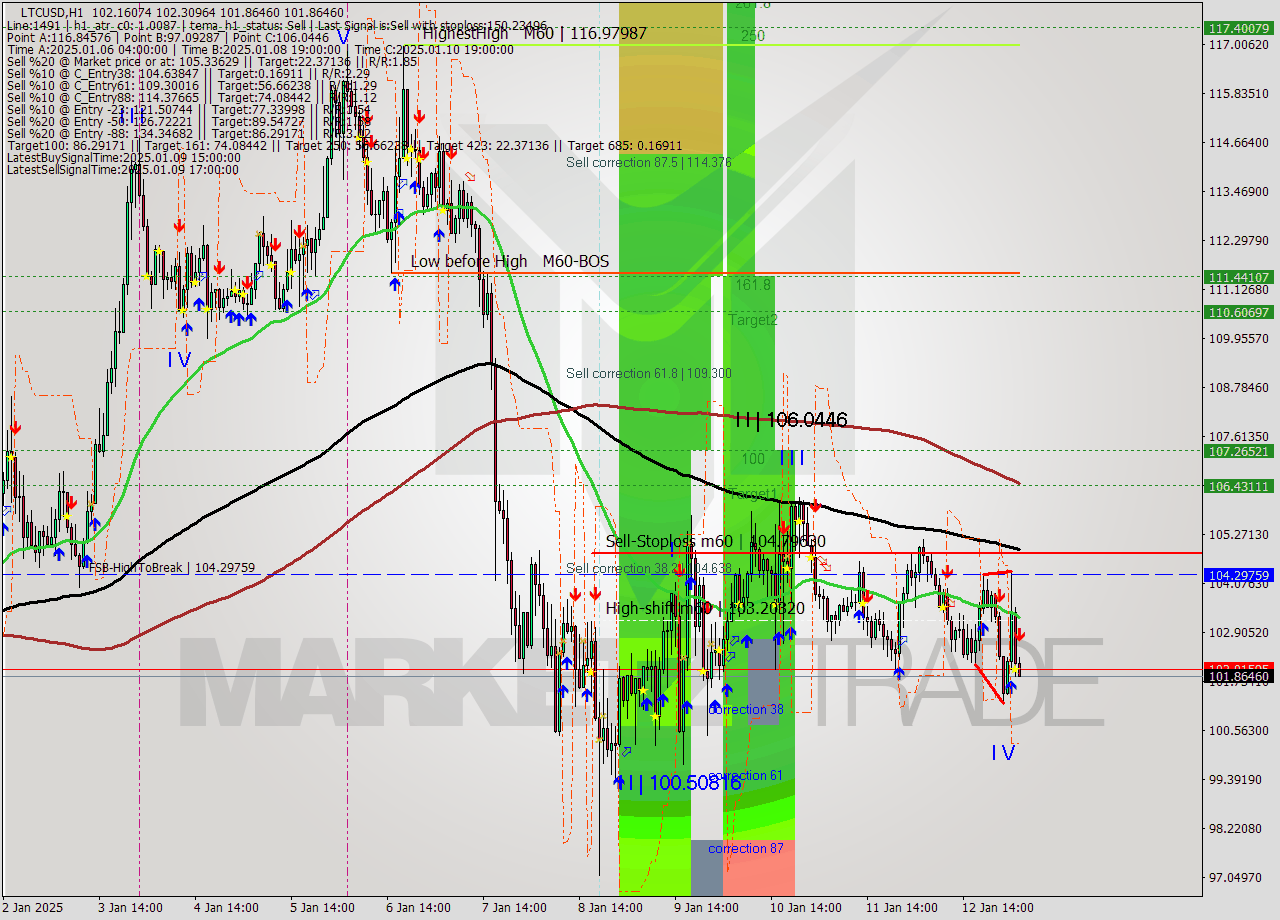Image resolution: width=1280 pixels, height=920 pixels.
Task: Click 'Sell correction 87.5 | 114.376' label
Action: [x=649, y=162]
